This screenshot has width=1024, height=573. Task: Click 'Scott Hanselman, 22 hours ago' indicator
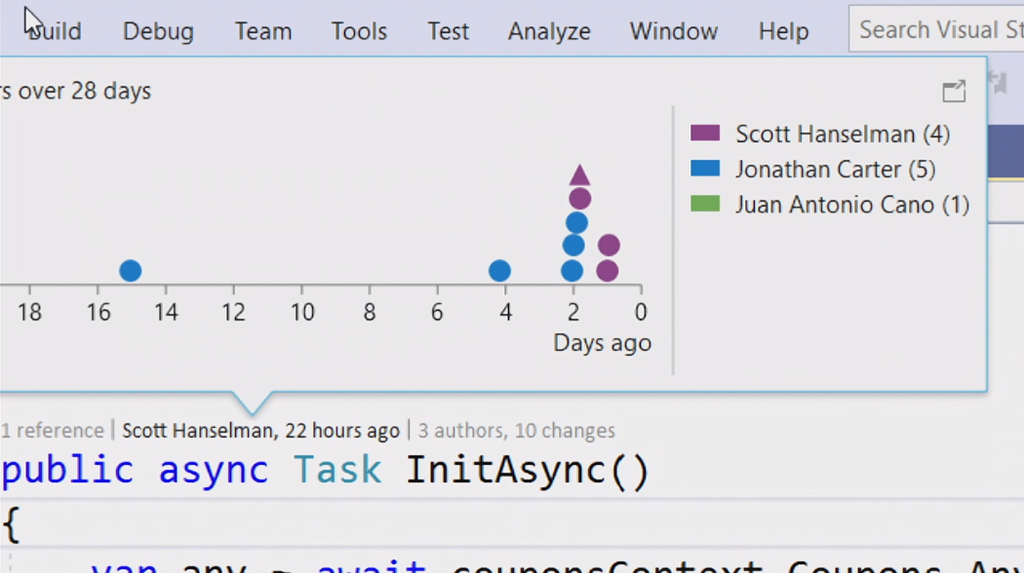click(x=261, y=431)
